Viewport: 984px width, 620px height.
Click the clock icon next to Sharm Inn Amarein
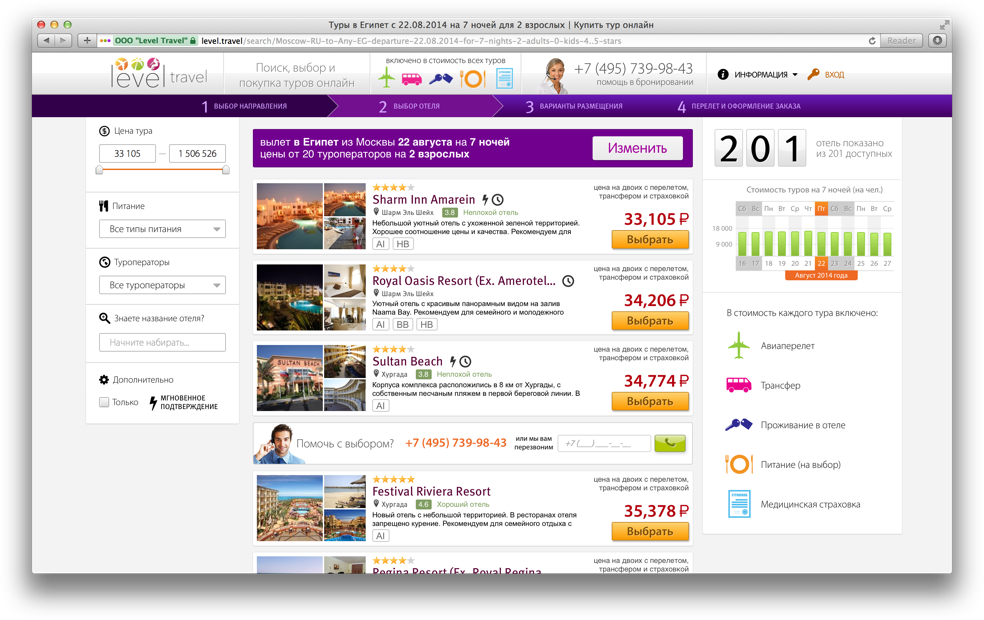(498, 200)
